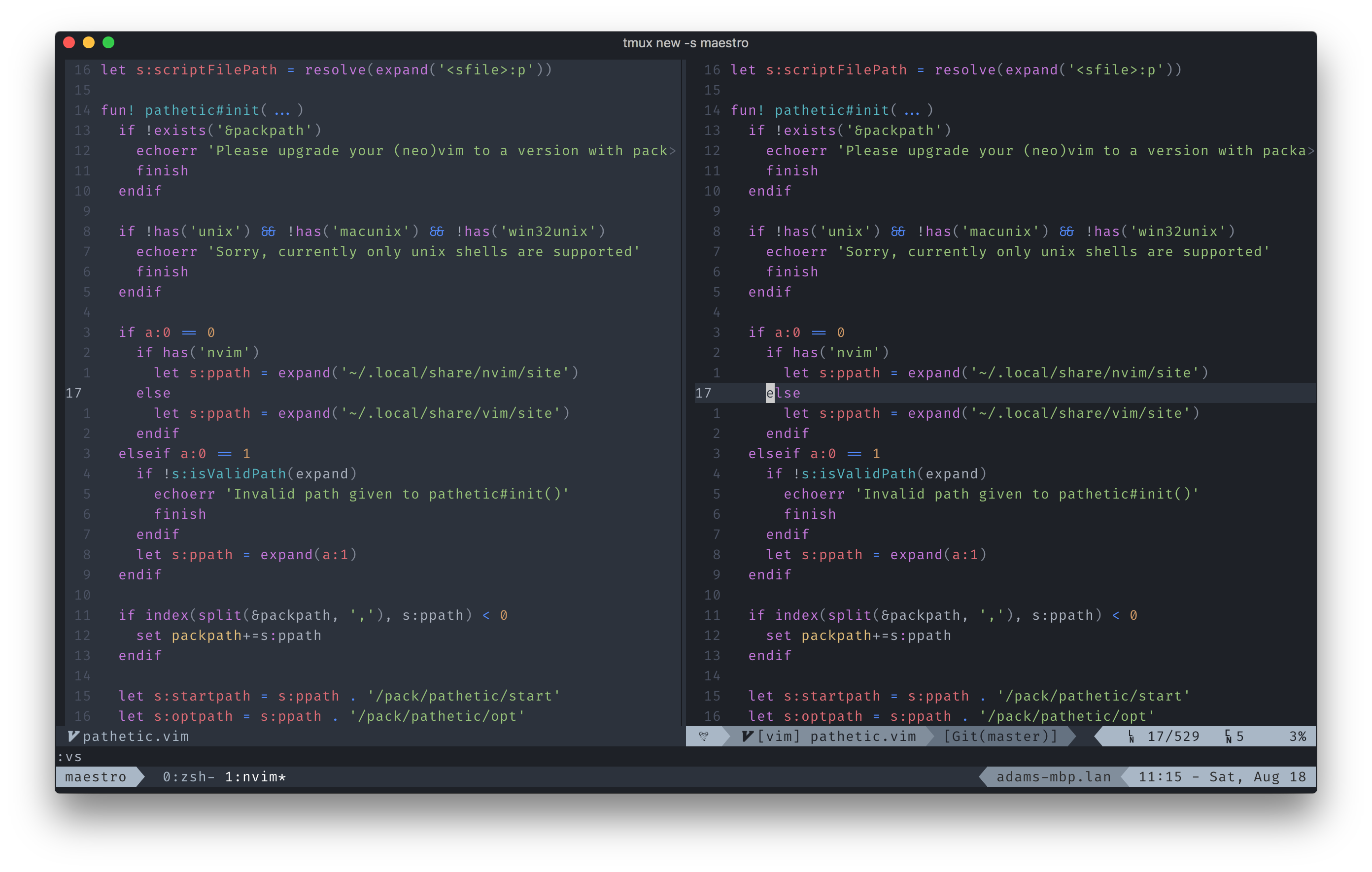Click the red close window button

69,43
